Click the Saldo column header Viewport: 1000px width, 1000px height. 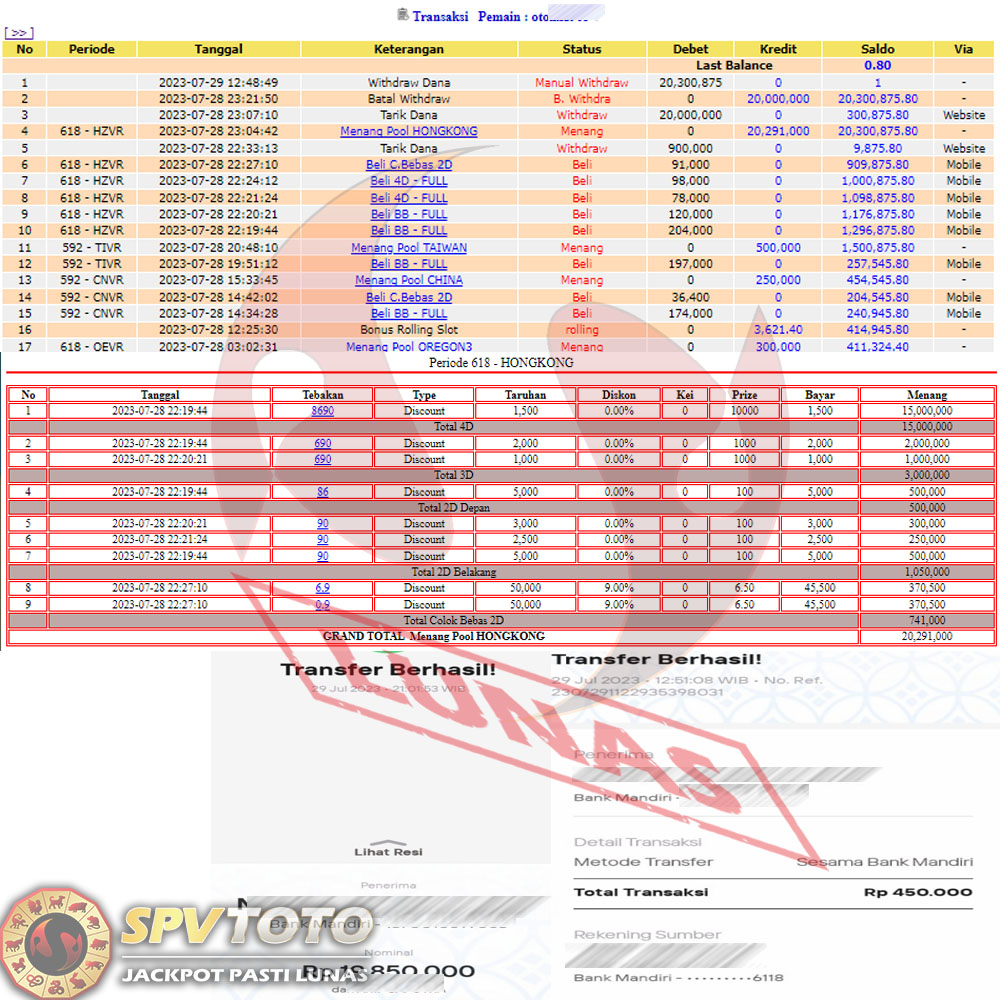877,49
